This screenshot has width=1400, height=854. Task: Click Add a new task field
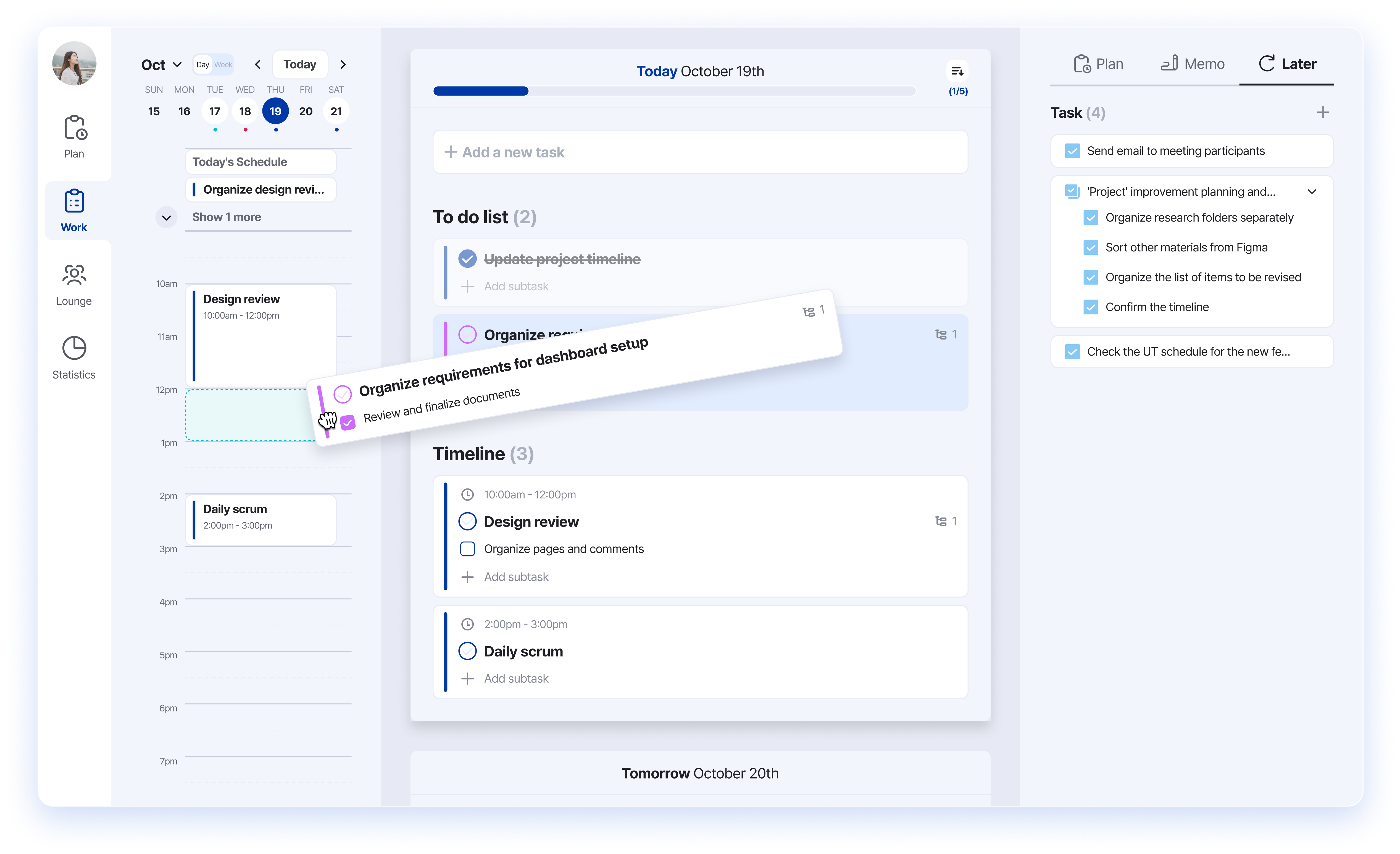pos(700,152)
